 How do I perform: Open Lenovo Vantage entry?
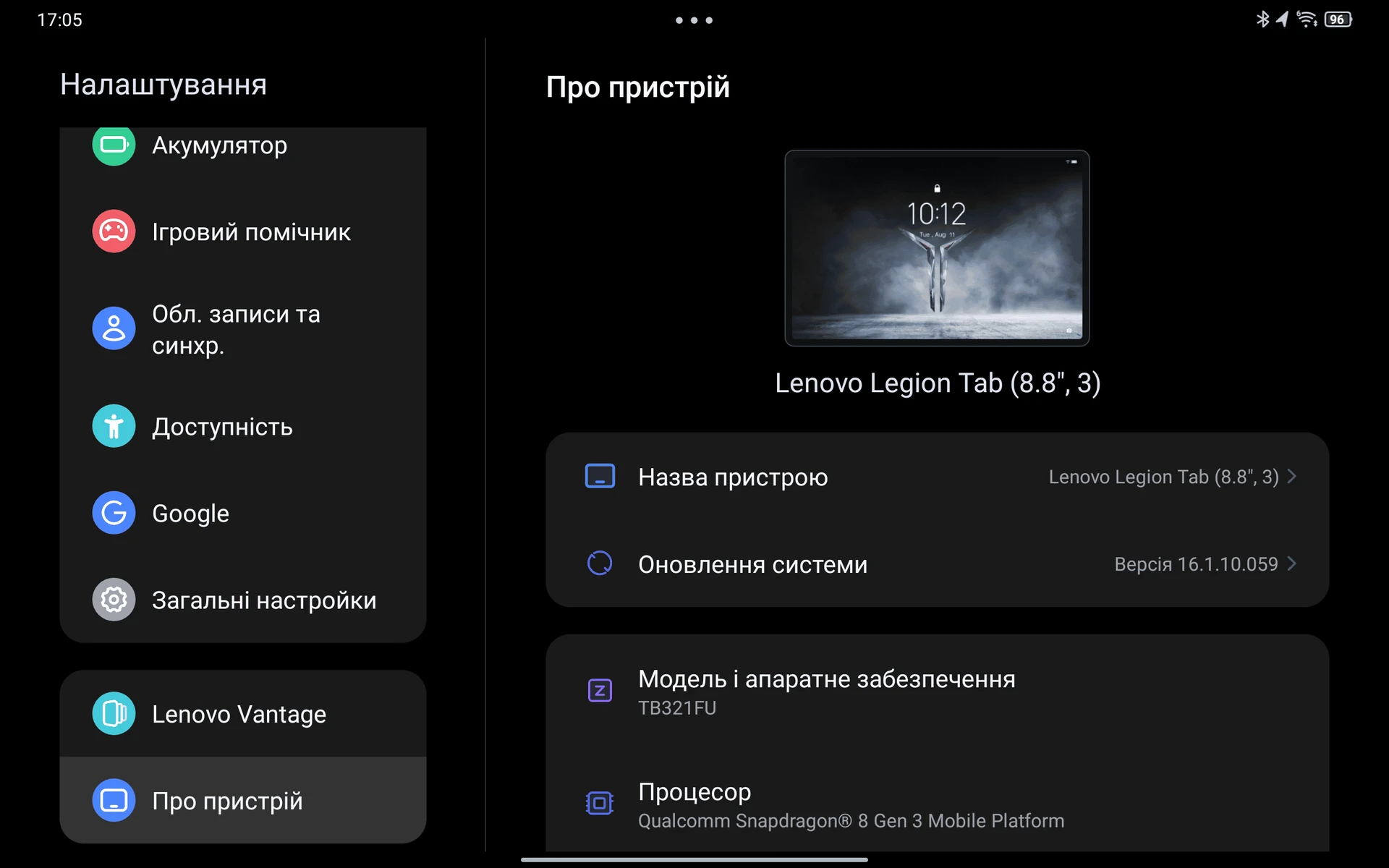pyautogui.click(x=243, y=714)
